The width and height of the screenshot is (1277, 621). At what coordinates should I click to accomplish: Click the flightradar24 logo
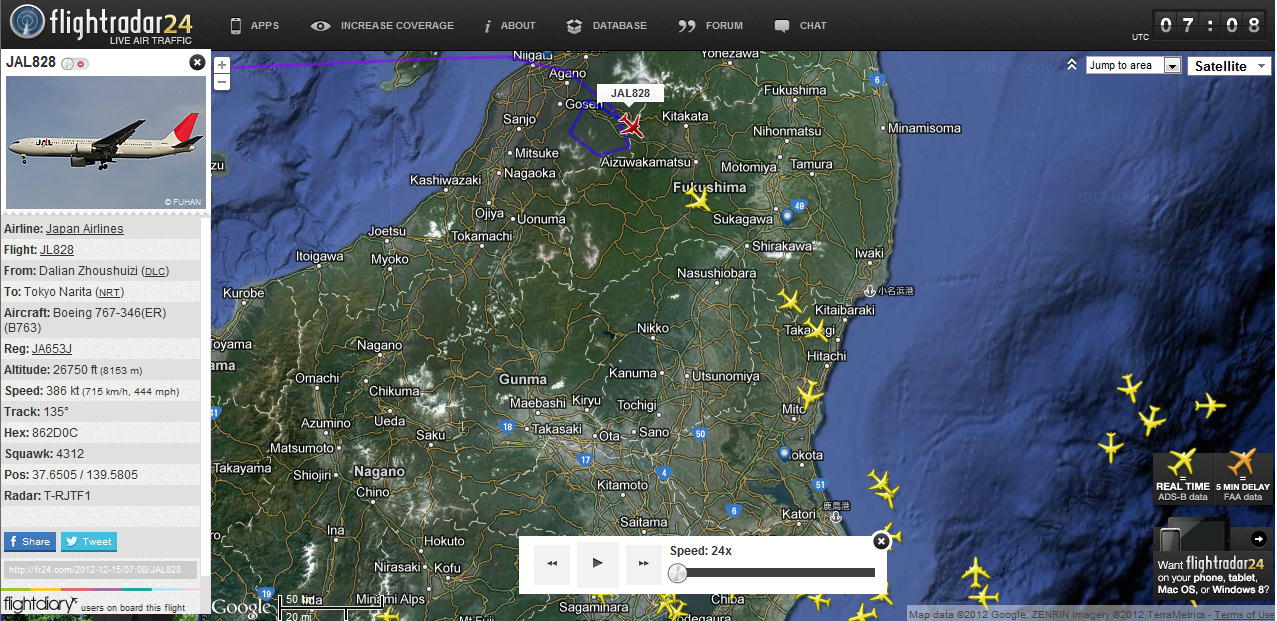pos(100,25)
